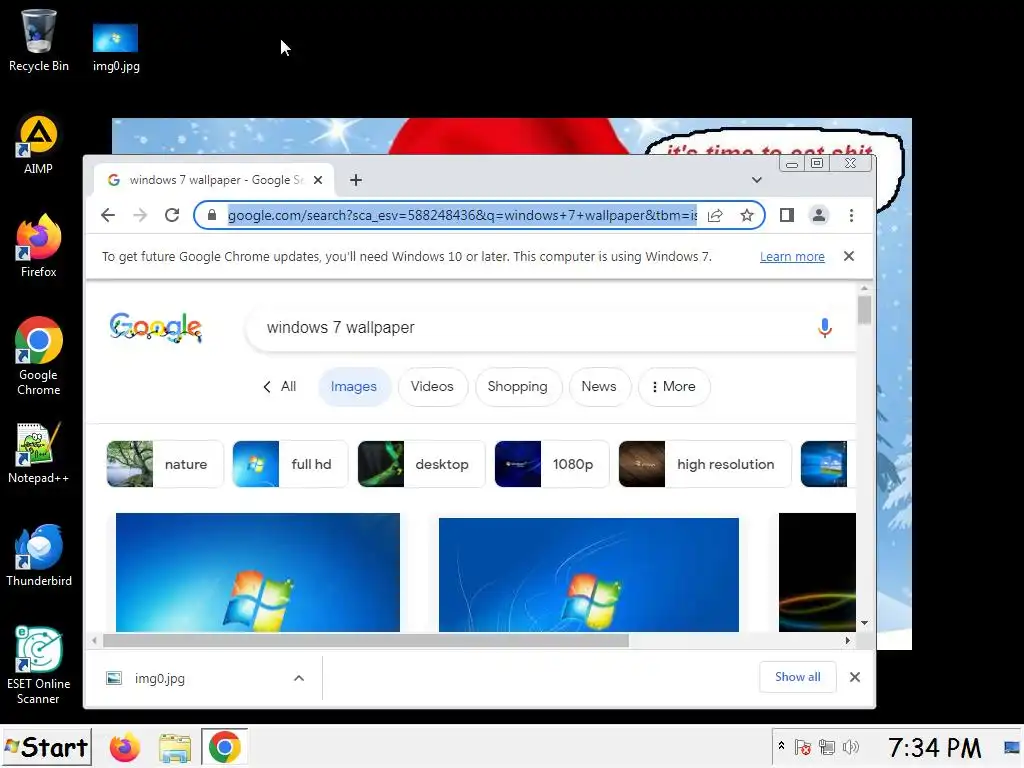Expand the More search options
Viewport: 1024px width, 768px height.
point(673,387)
